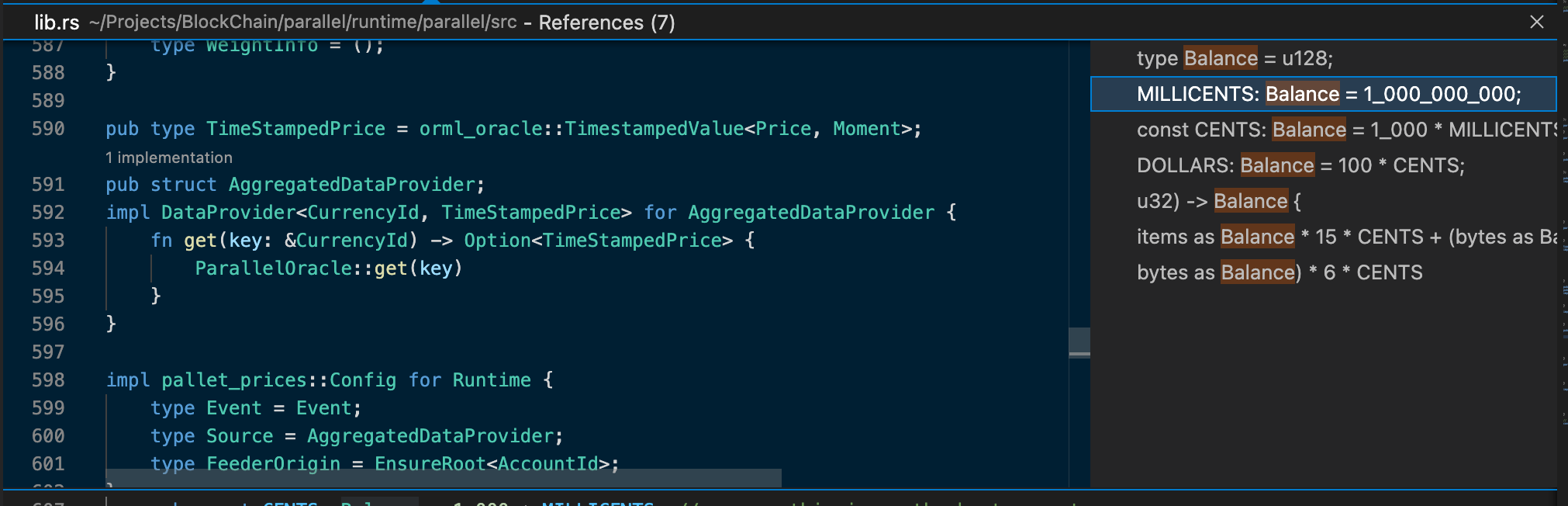Select the "bytes as Balance) * 6 * CENTS" reference
Image resolution: width=1568 pixels, height=506 pixels.
point(1280,272)
